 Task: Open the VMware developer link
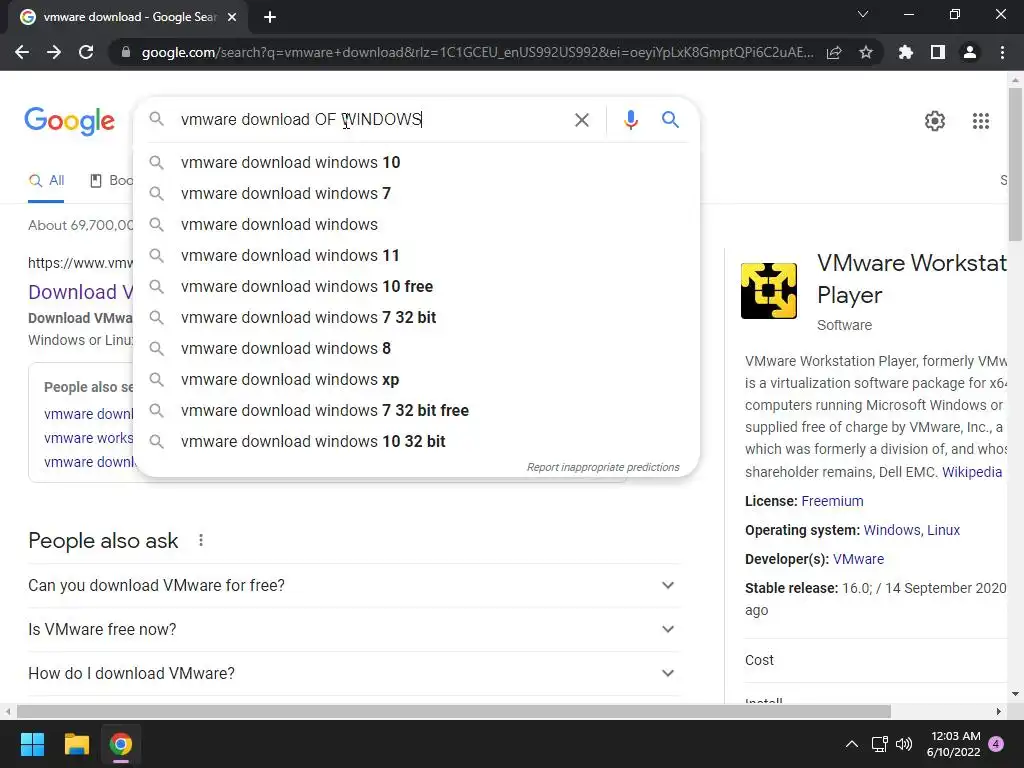point(858,559)
